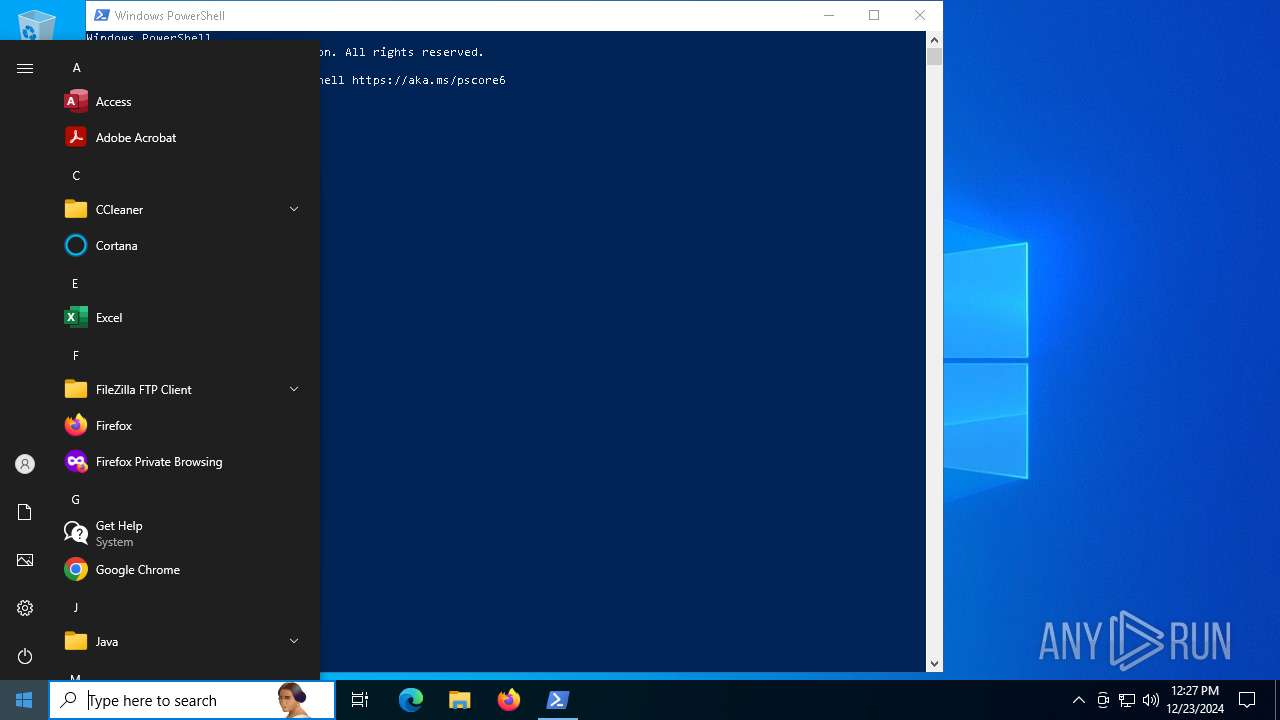This screenshot has height=720, width=1280.
Task: Click the letter F section header
Action: point(75,356)
